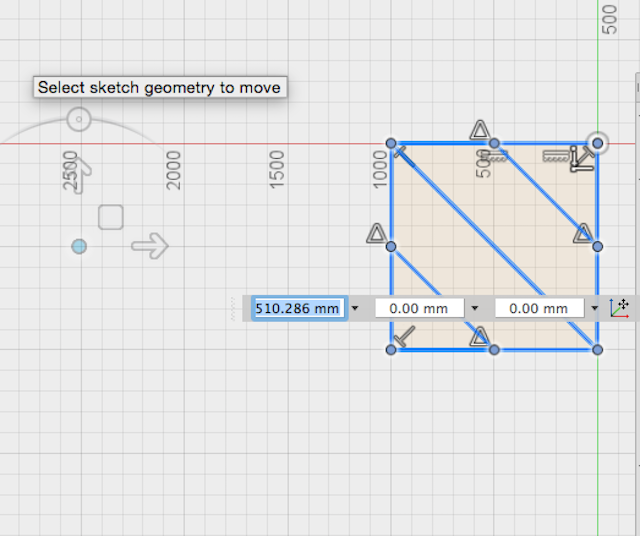Click the parallel constraint glyph beside the inner 500 label
The image size is (640, 536).
[495, 156]
